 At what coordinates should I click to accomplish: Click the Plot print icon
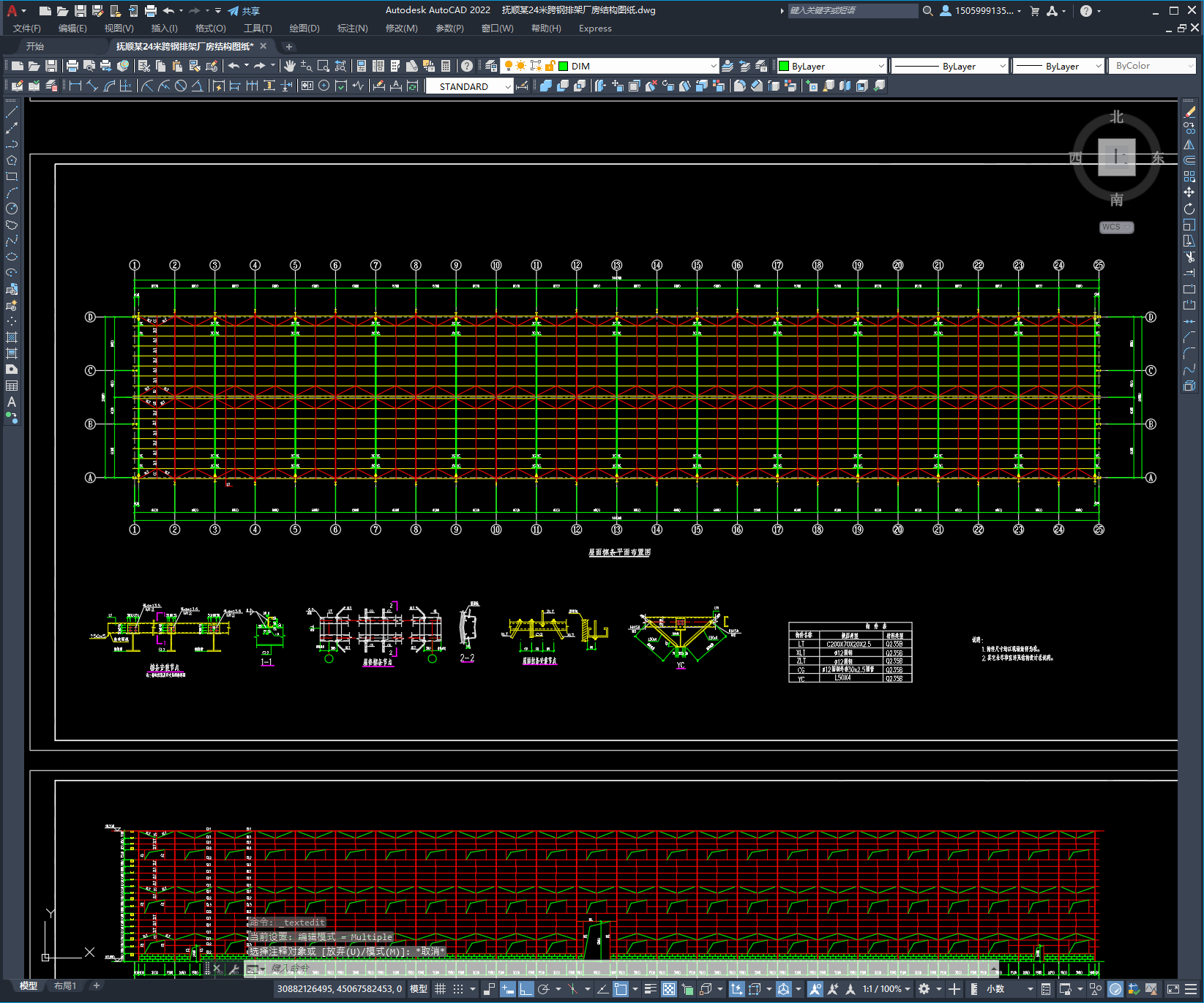(x=72, y=66)
